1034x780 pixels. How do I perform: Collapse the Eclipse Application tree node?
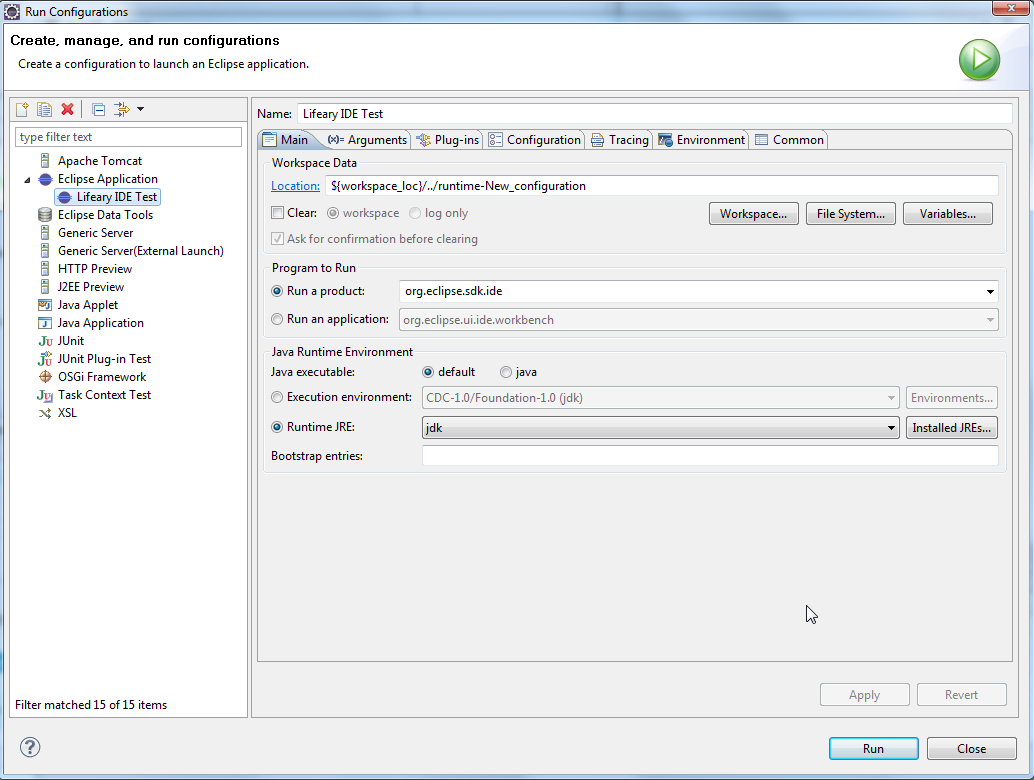[28, 180]
